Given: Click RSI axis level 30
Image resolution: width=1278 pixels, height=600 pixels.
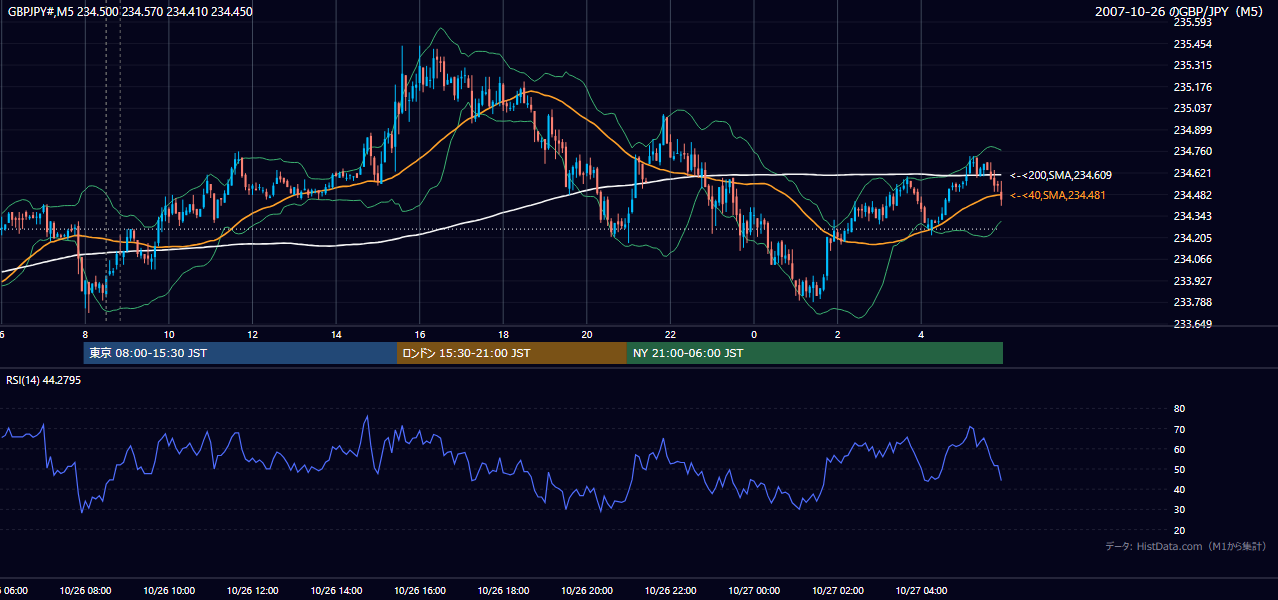Looking at the screenshot, I should pyautogui.click(x=1179, y=510).
